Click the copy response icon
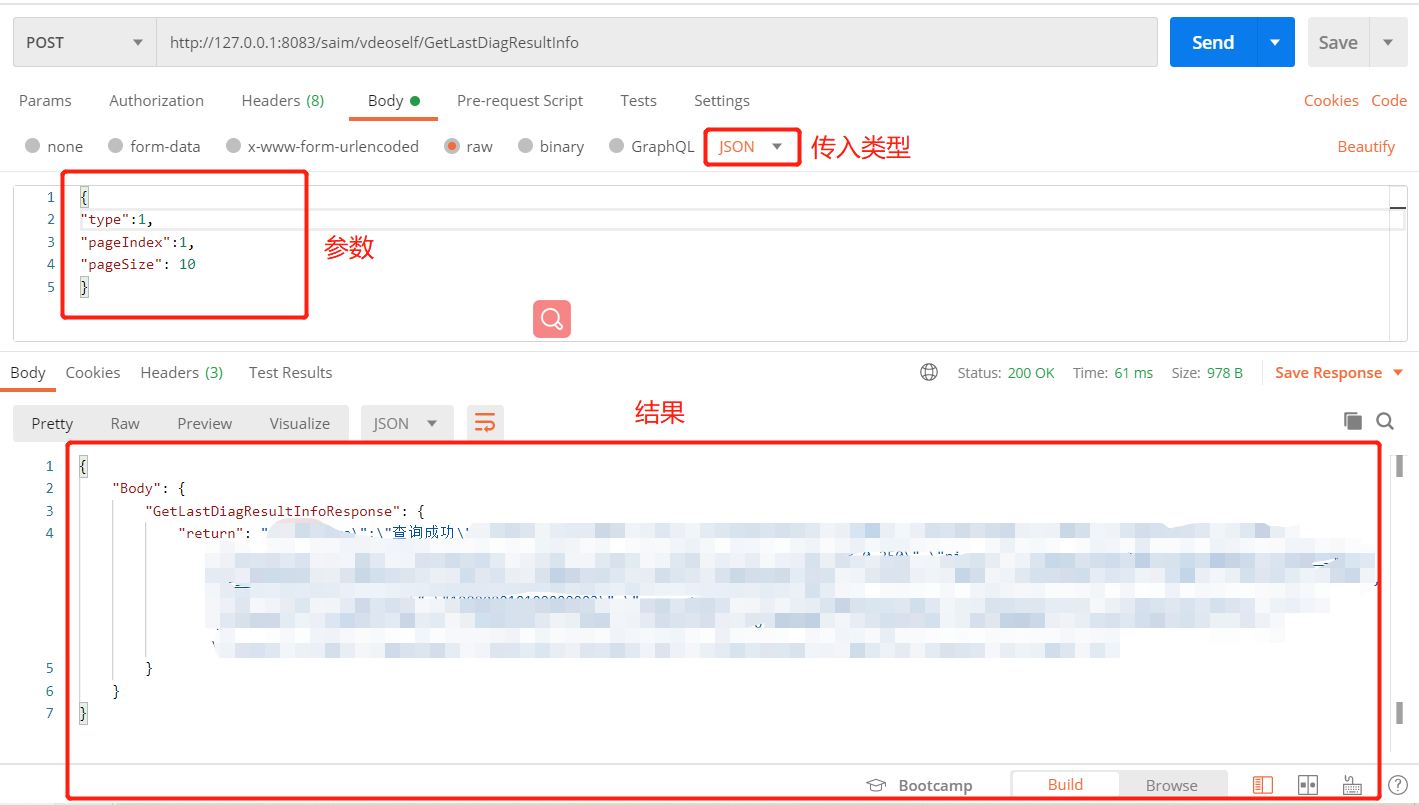The width and height of the screenshot is (1419, 805). [1353, 421]
